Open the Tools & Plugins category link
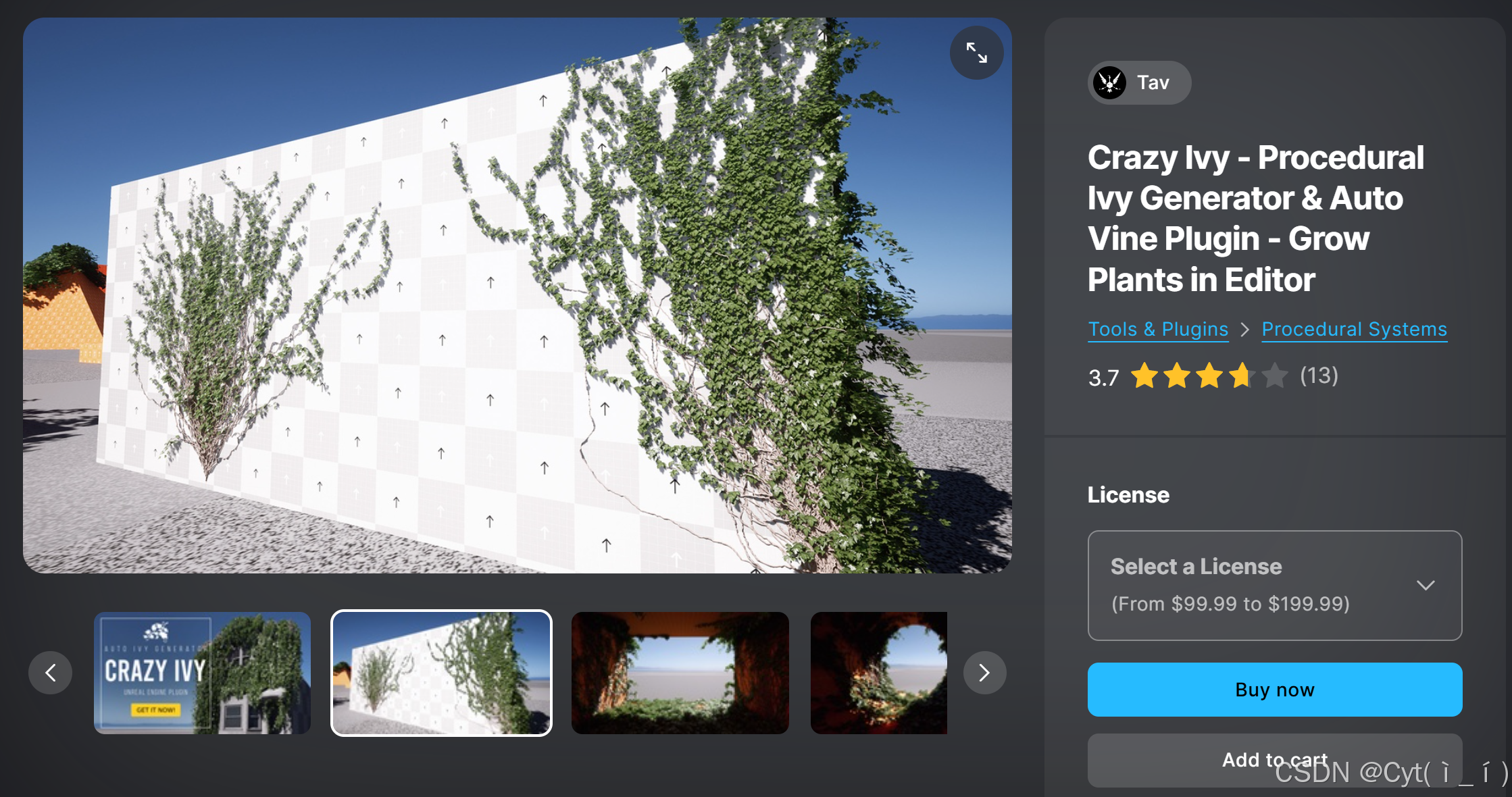 coord(1158,330)
